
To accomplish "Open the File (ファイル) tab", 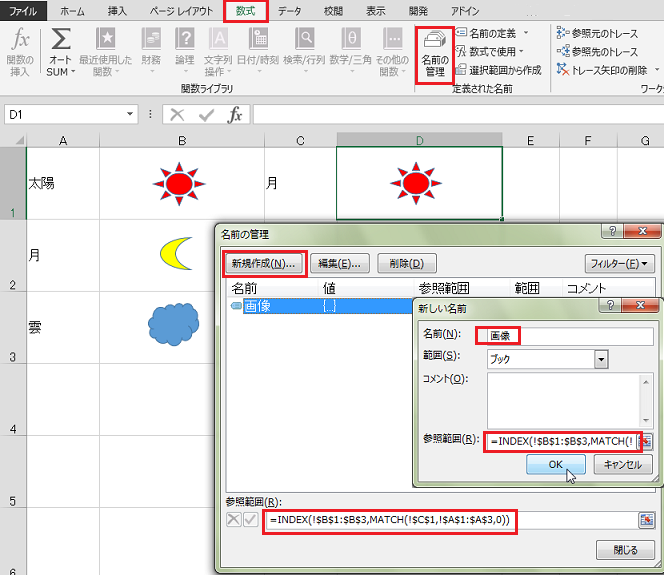I will tap(22, 11).
